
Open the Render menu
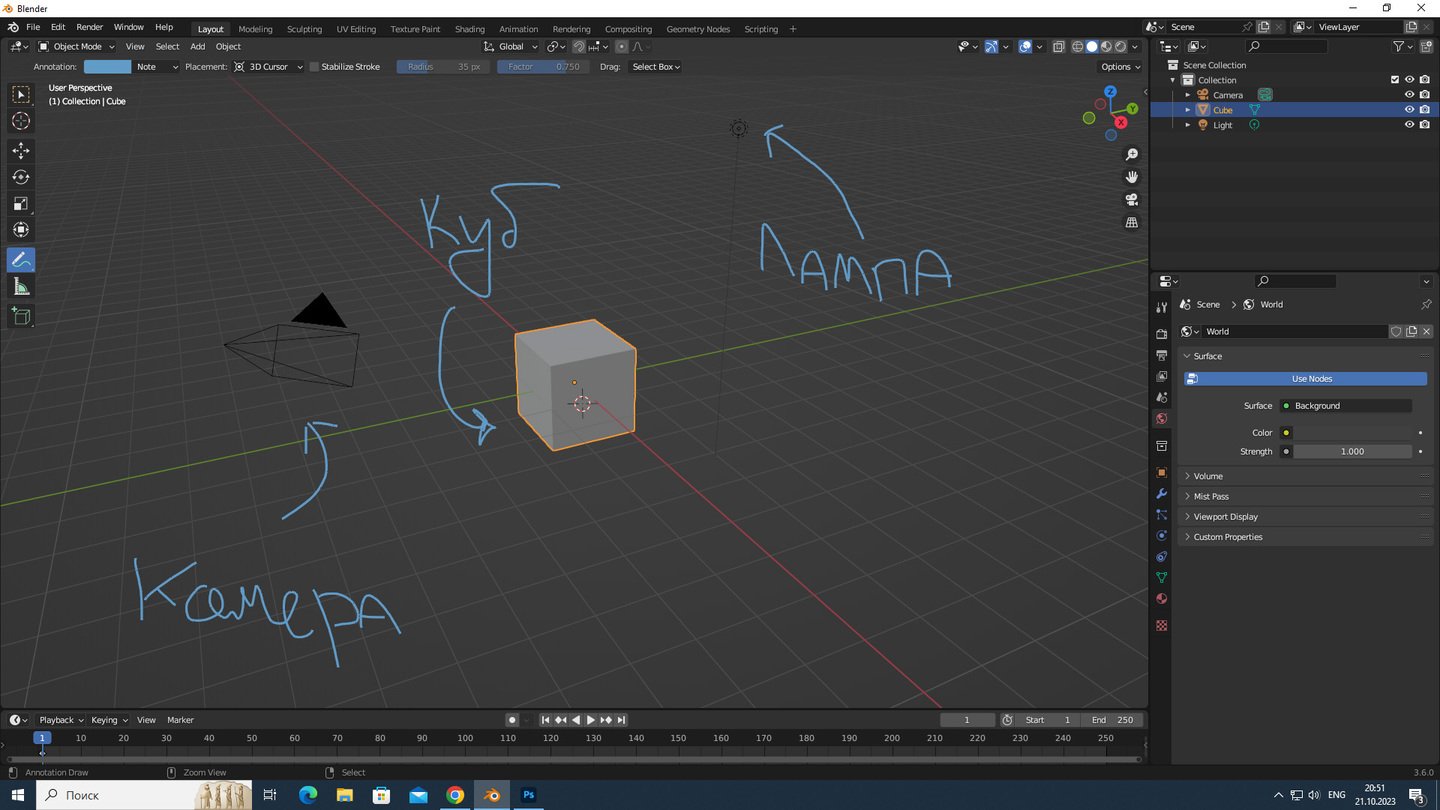pyautogui.click(x=89, y=27)
